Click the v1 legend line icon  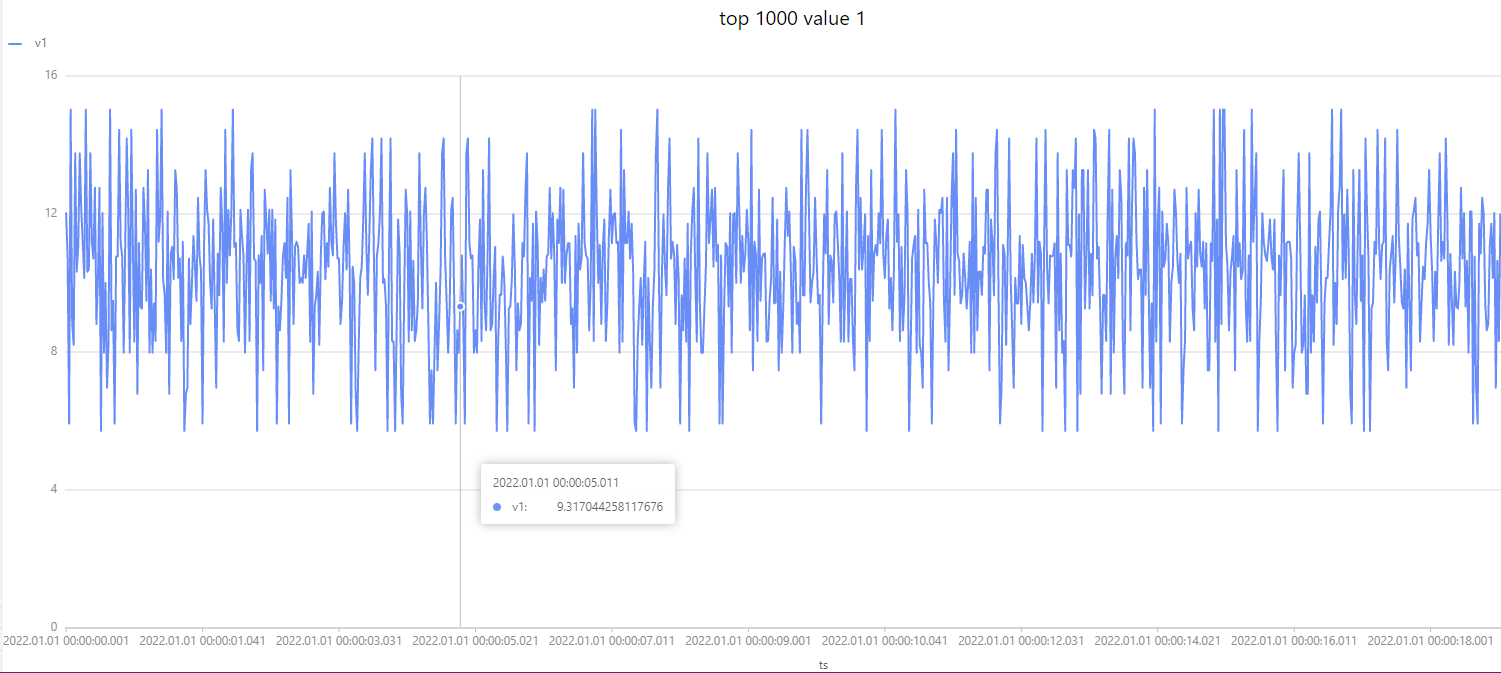(x=15, y=43)
